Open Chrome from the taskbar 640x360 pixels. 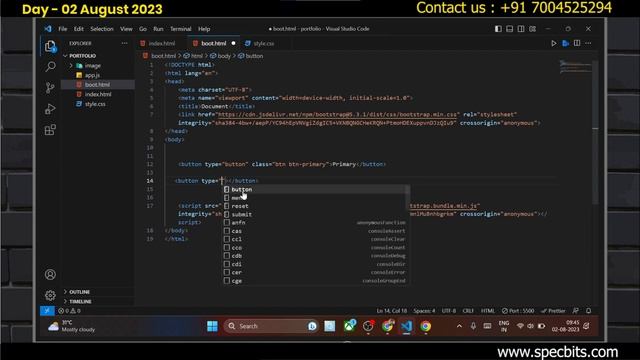[x=425, y=326]
